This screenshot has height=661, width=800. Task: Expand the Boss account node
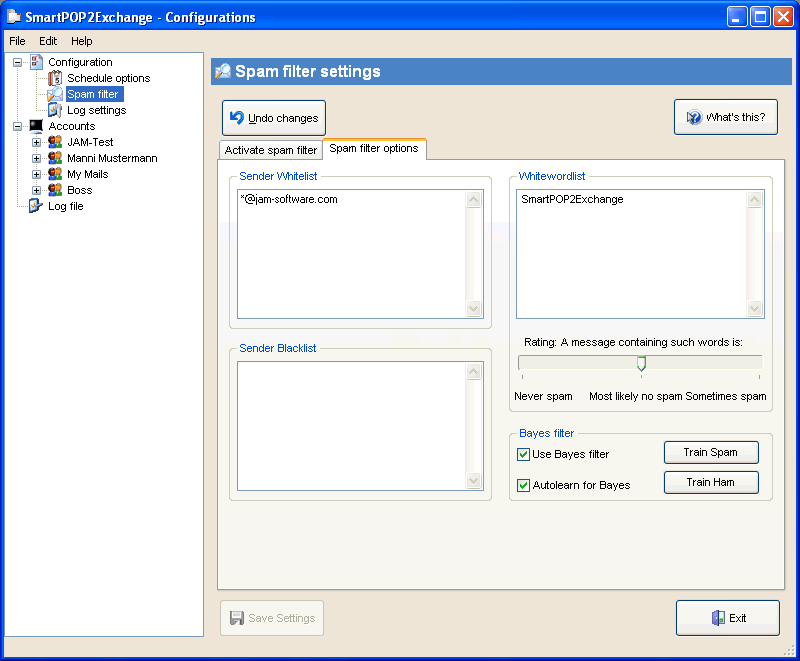tap(36, 190)
